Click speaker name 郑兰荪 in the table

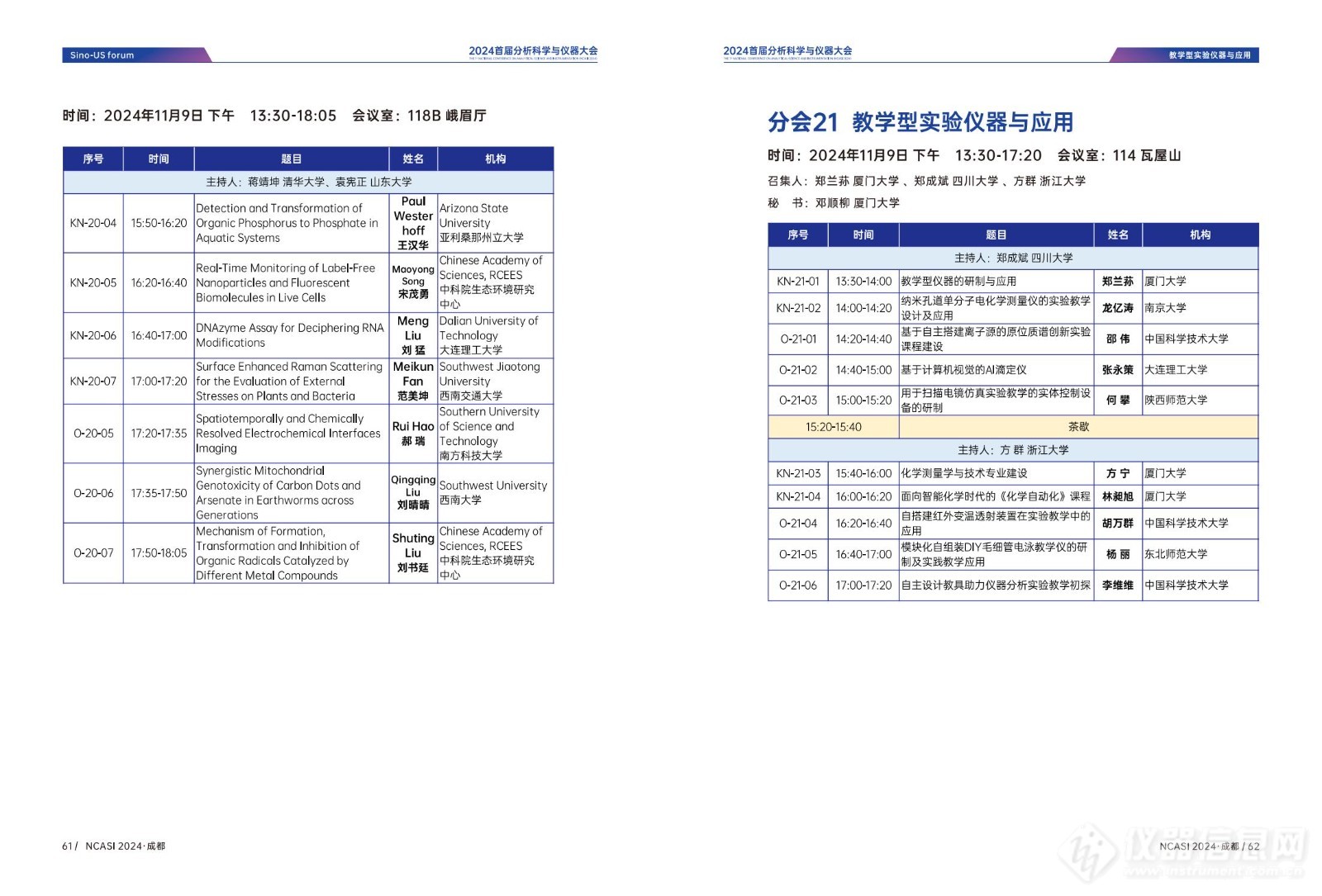pos(1118,282)
